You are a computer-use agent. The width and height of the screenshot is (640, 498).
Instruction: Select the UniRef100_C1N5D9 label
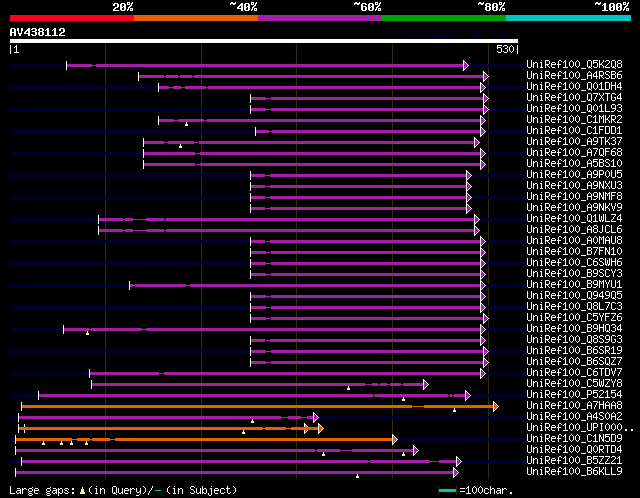(x=574, y=439)
